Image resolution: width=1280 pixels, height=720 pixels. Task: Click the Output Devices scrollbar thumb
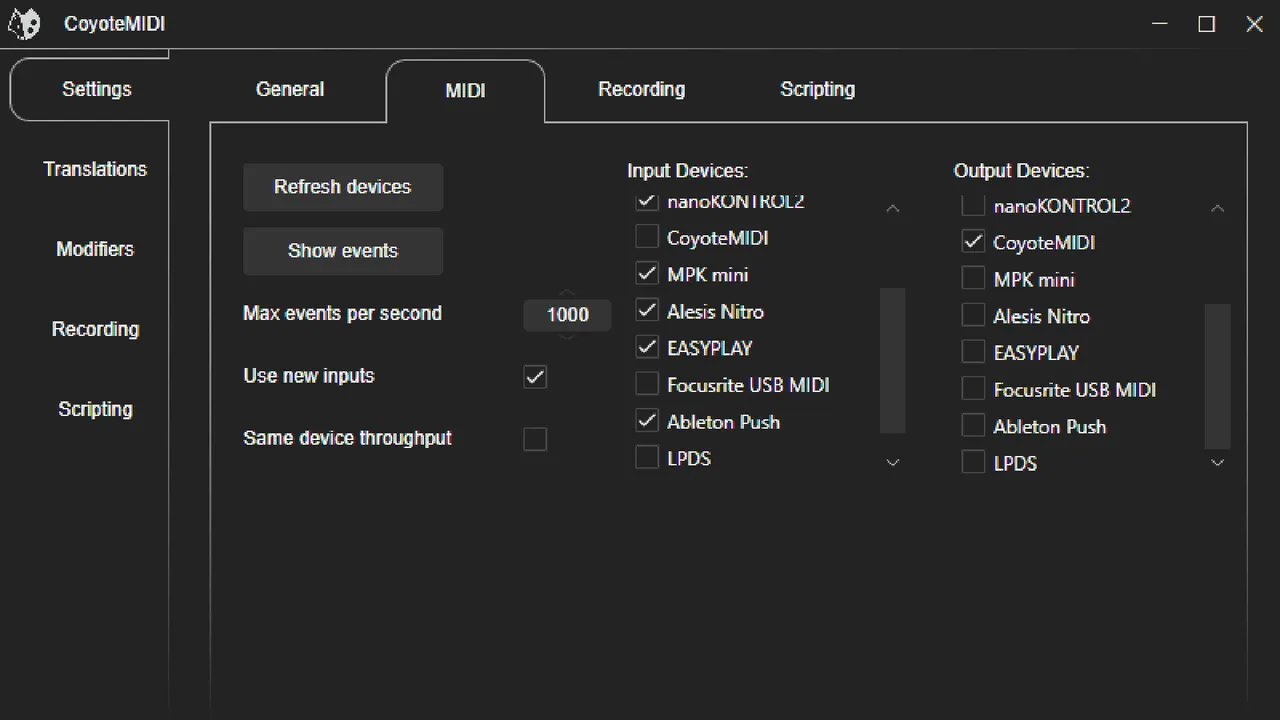point(1217,376)
